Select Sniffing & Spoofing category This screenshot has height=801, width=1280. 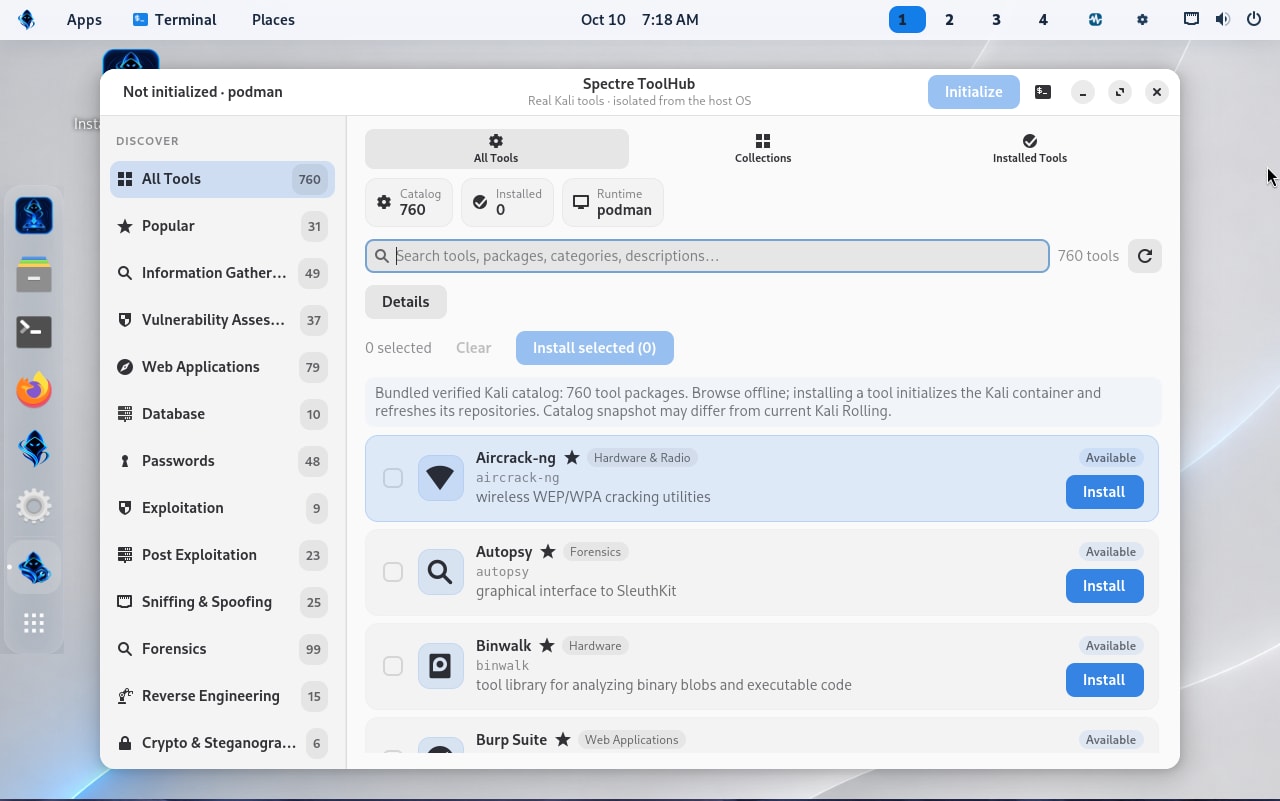[222, 602]
